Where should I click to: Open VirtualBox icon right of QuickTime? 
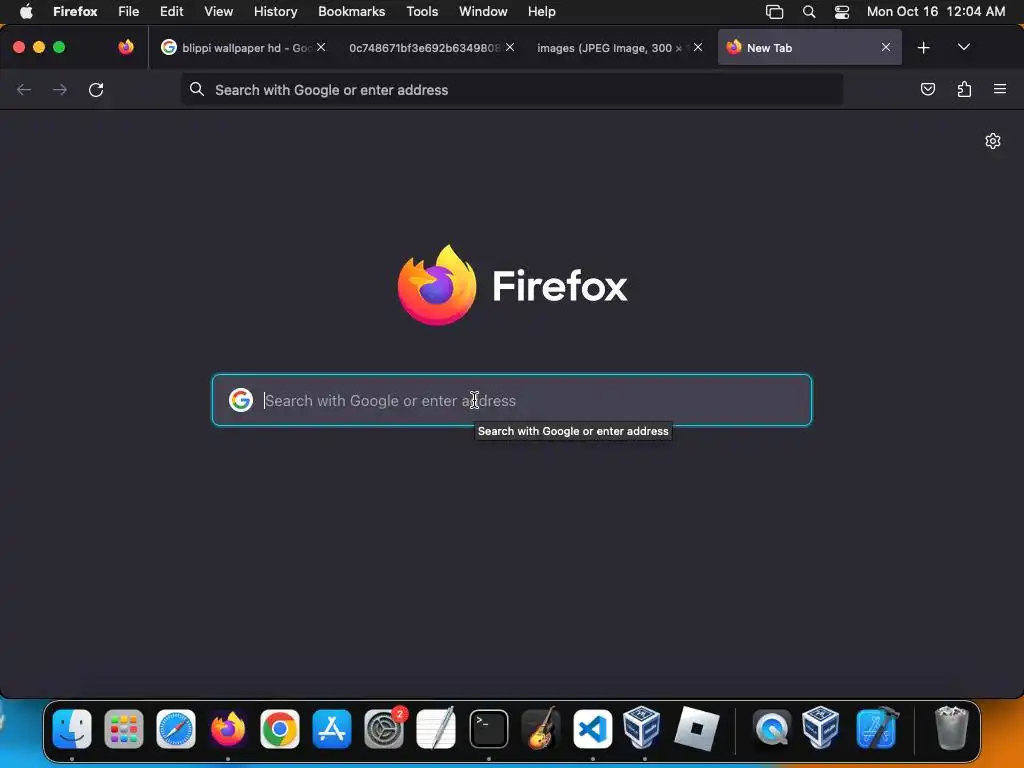coord(821,726)
